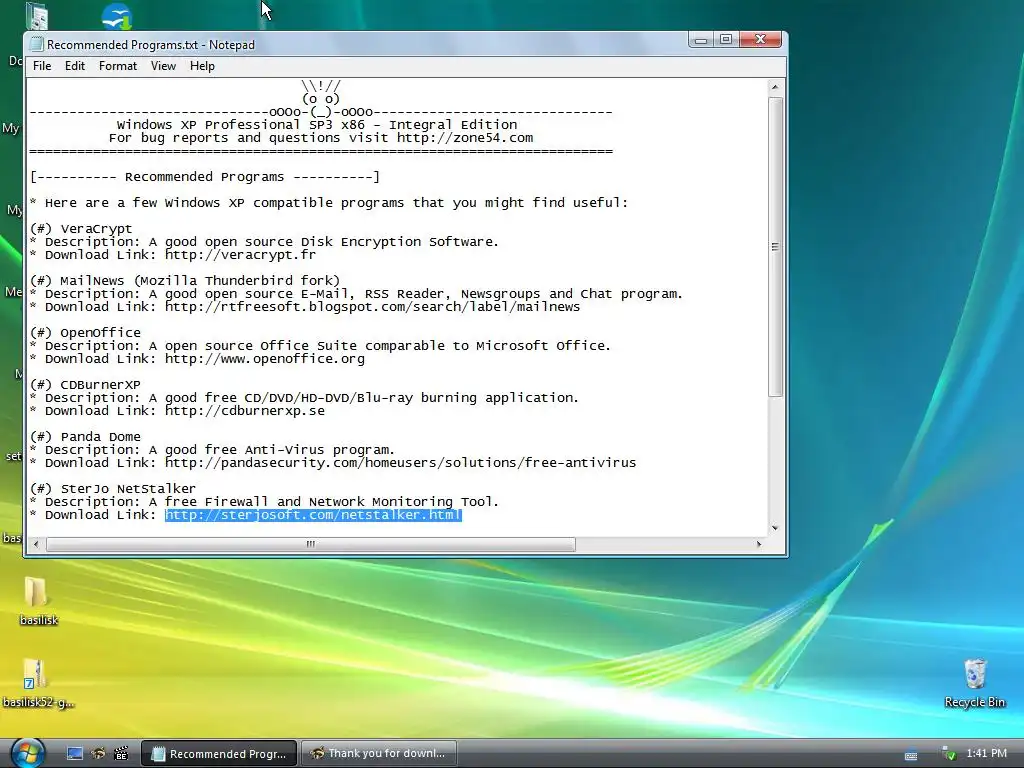This screenshot has height=768, width=1024.
Task: Click the Firewall and Network Monitoring description line
Action: tap(264, 502)
